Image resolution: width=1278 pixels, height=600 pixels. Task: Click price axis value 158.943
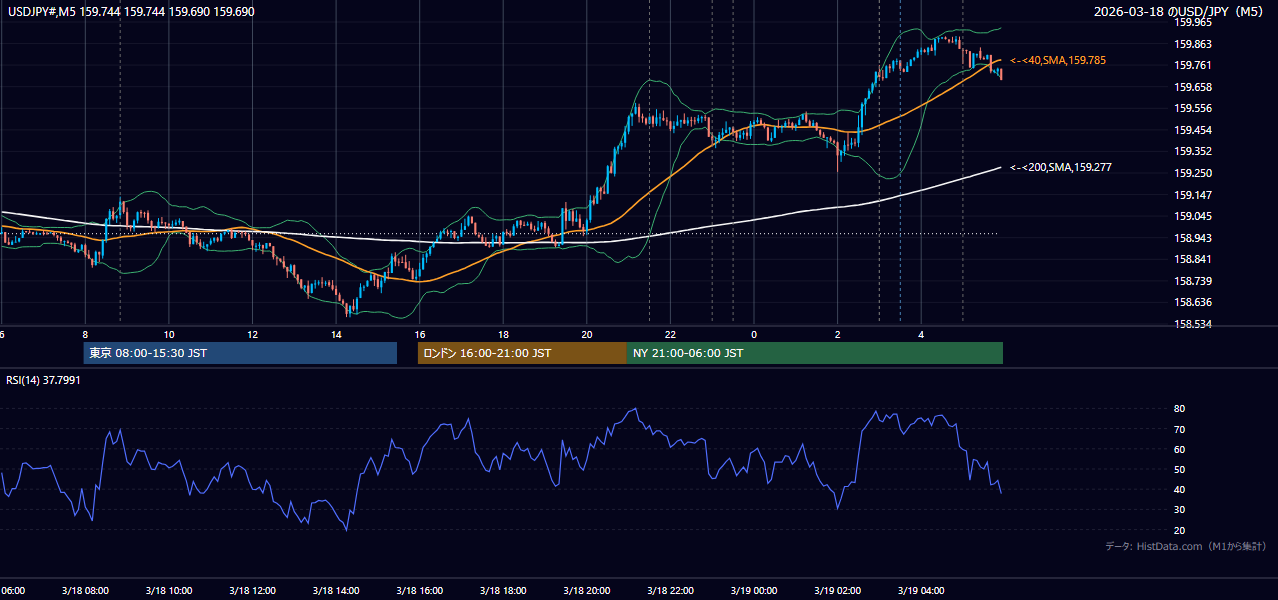[x=1193, y=238]
